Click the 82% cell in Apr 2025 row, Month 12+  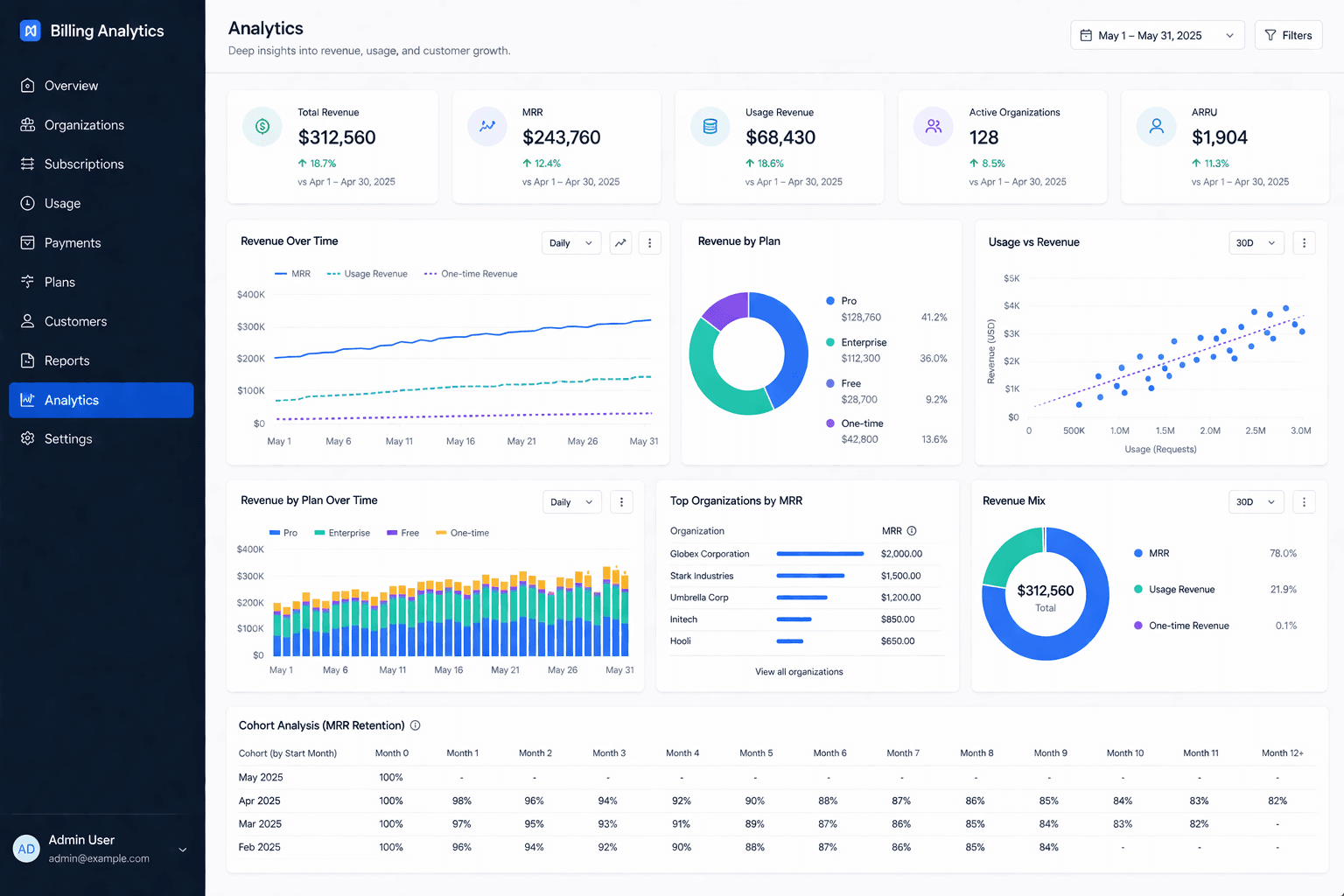pyautogui.click(x=1277, y=801)
